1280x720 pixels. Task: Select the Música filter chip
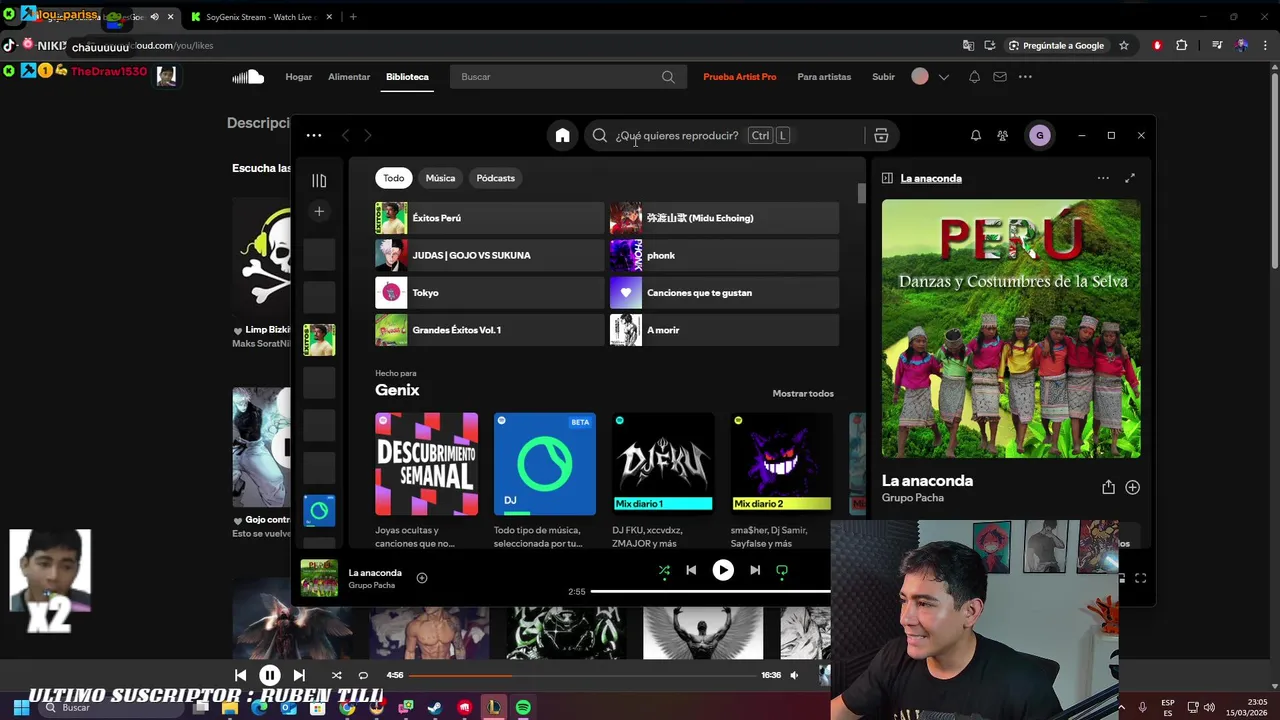440,178
